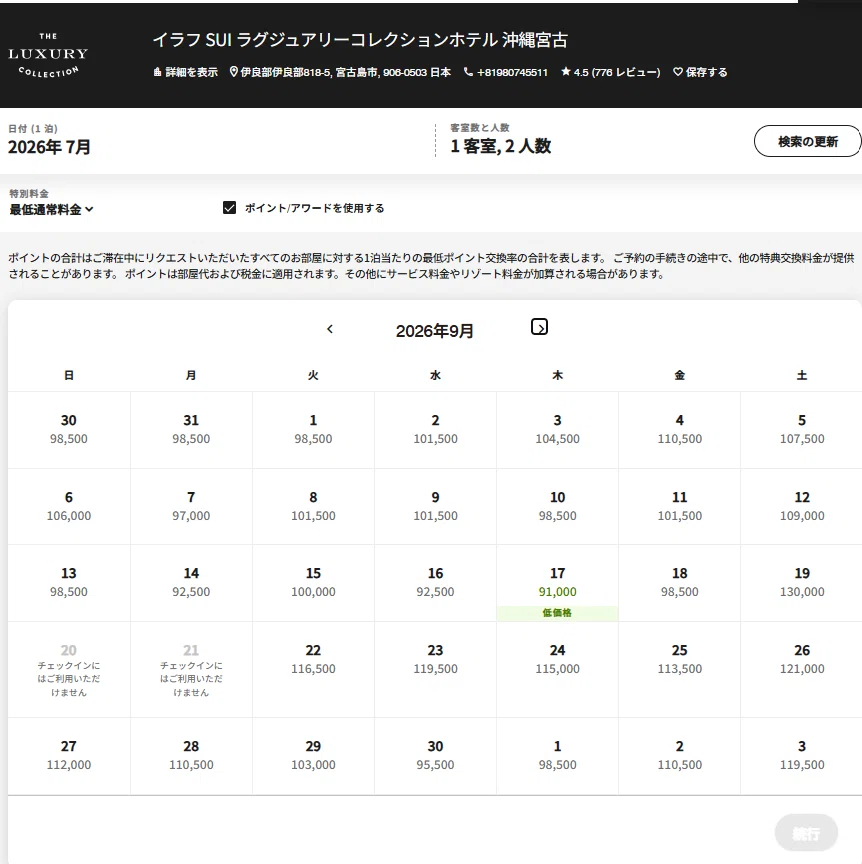Select October 2 in last week row

679,755
